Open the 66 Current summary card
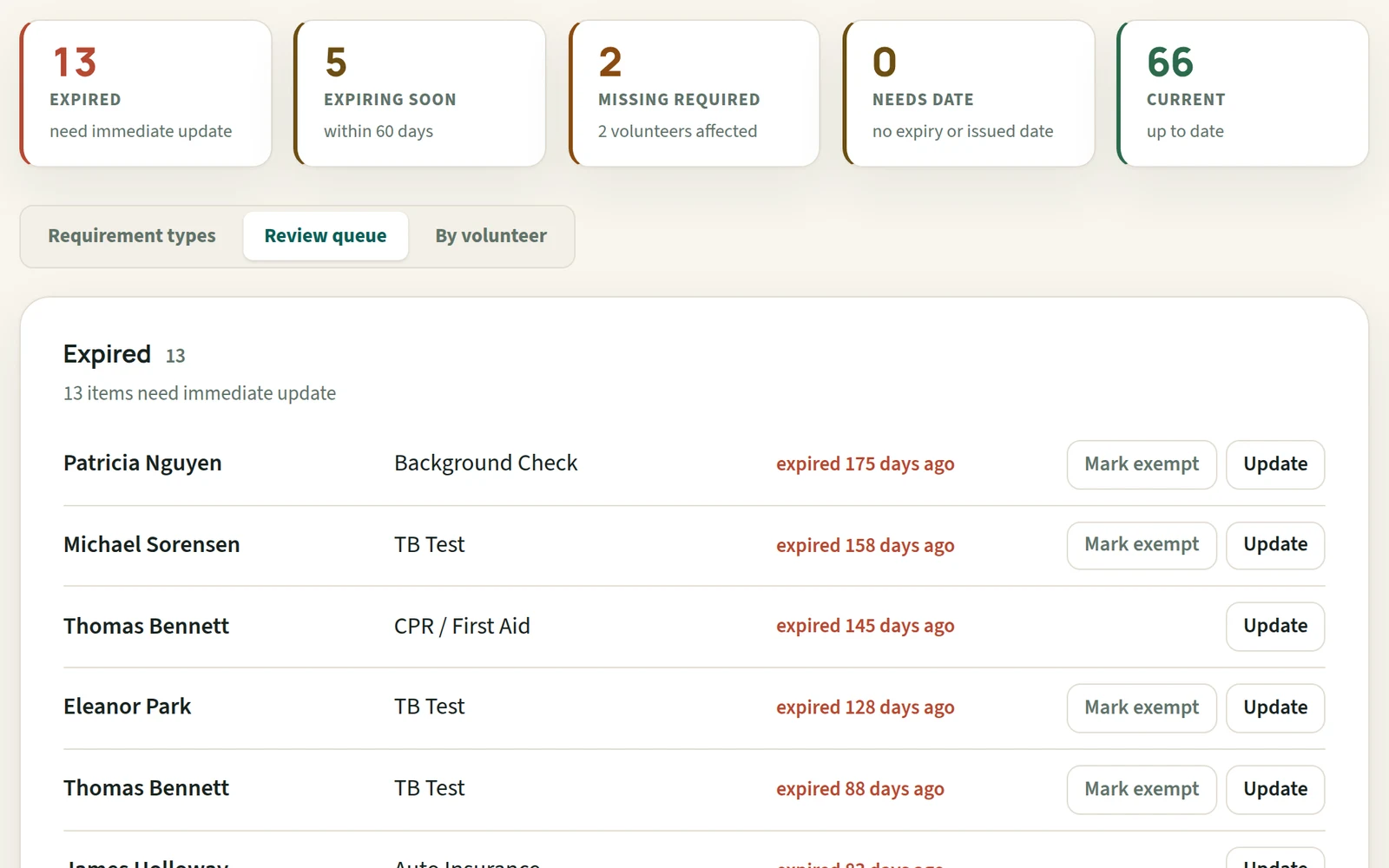Viewport: 1389px width, 868px height. click(x=1243, y=94)
